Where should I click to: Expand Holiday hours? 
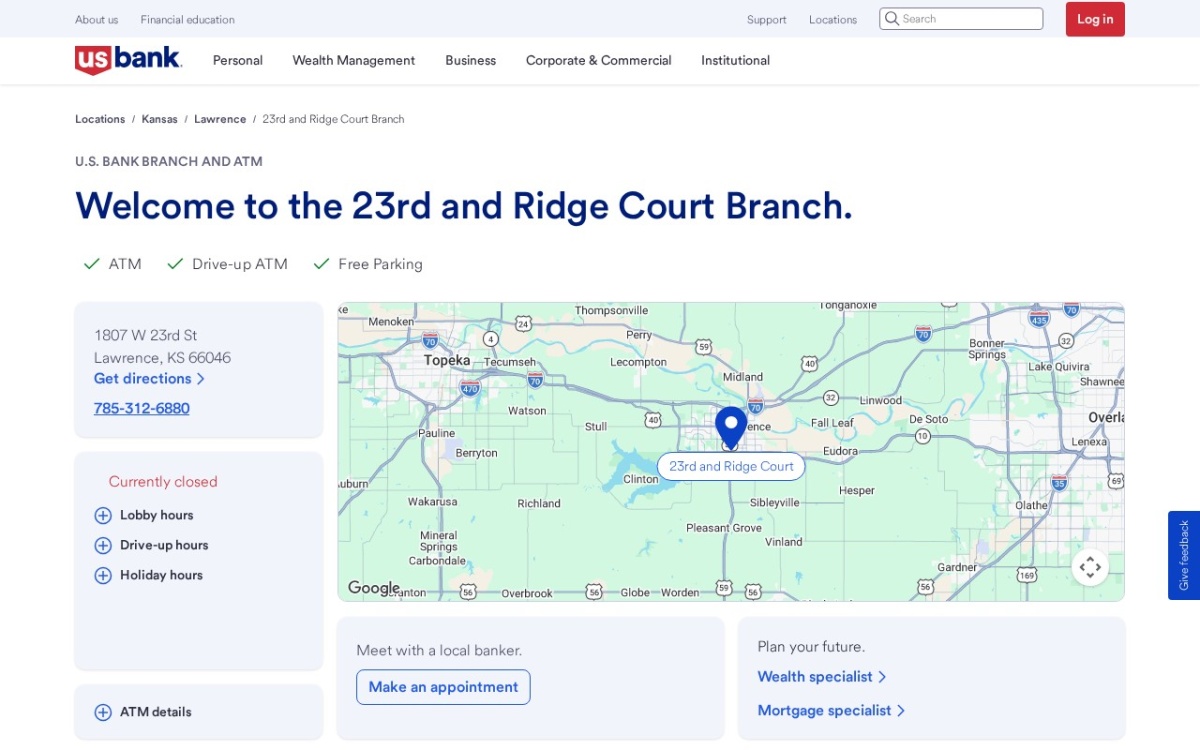[148, 575]
